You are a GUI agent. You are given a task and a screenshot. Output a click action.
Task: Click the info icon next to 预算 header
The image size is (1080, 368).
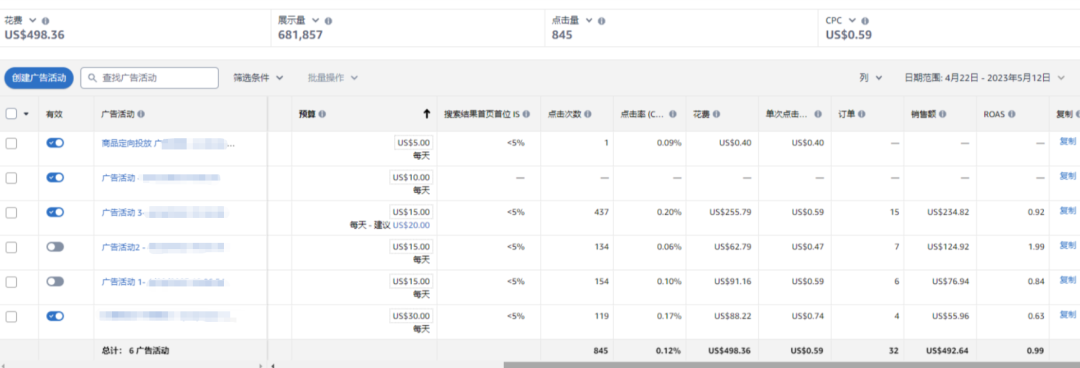tap(322, 114)
